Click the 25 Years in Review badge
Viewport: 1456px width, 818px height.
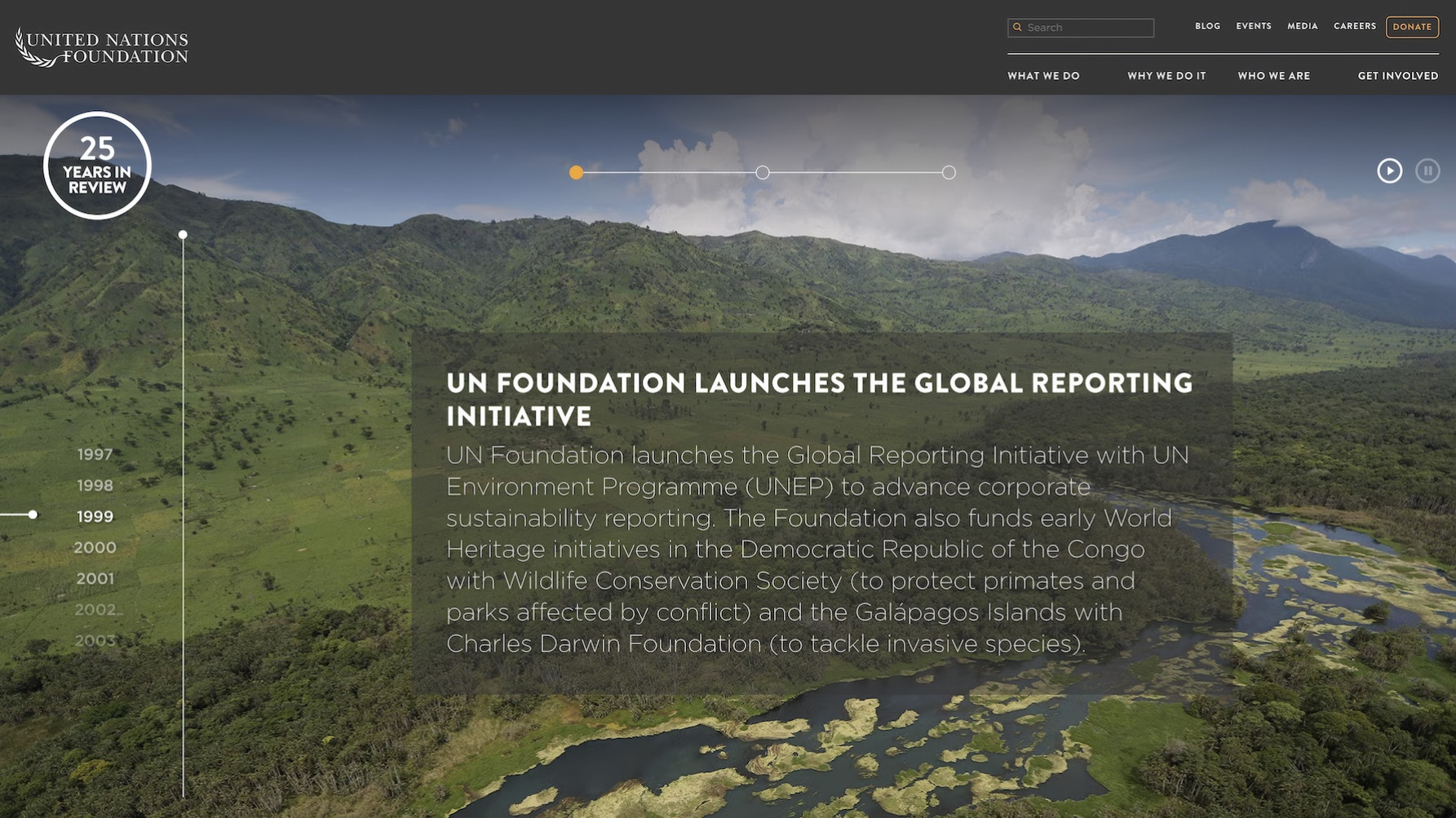point(97,166)
